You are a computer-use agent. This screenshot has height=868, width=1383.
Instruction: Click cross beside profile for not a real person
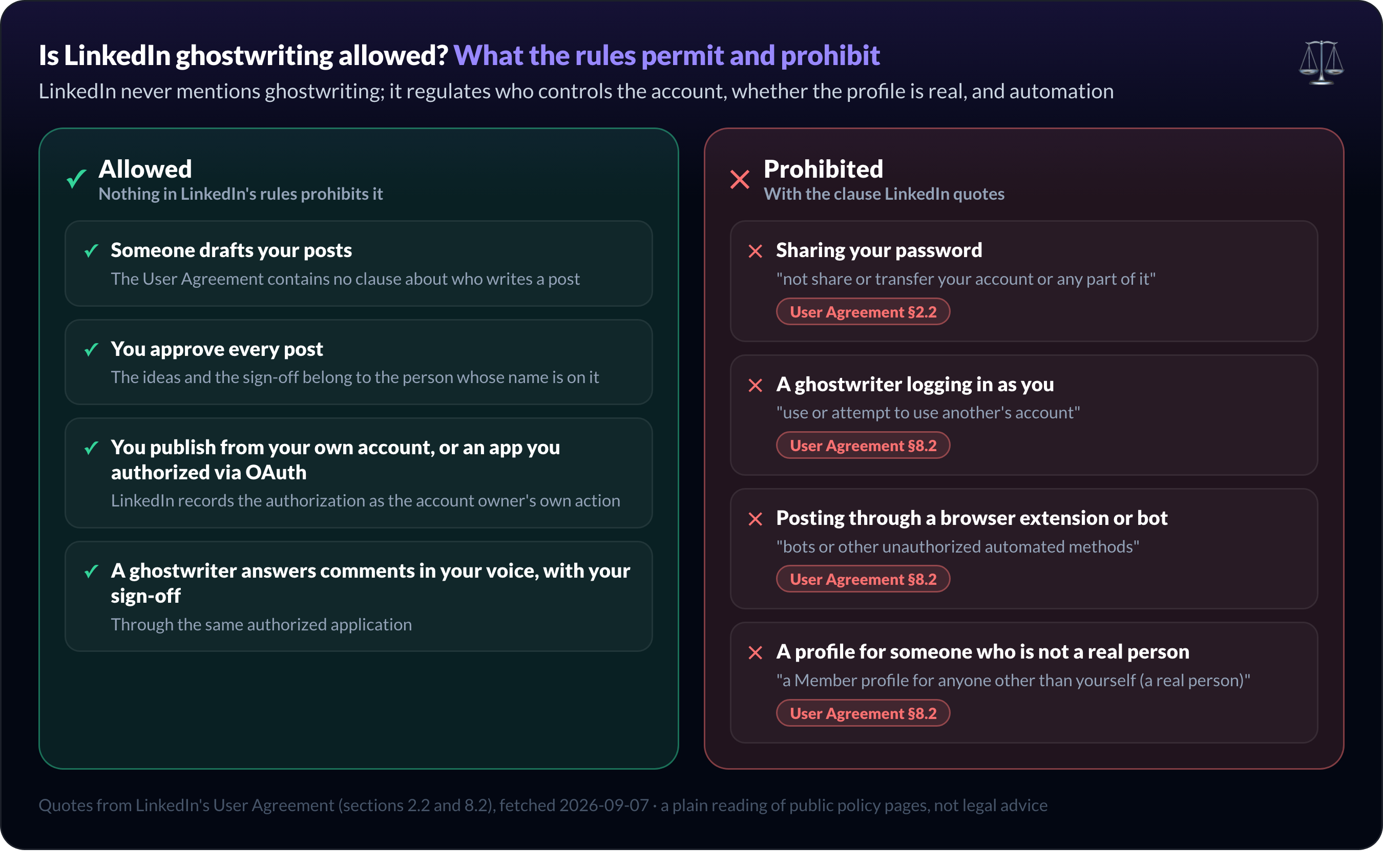tap(756, 653)
